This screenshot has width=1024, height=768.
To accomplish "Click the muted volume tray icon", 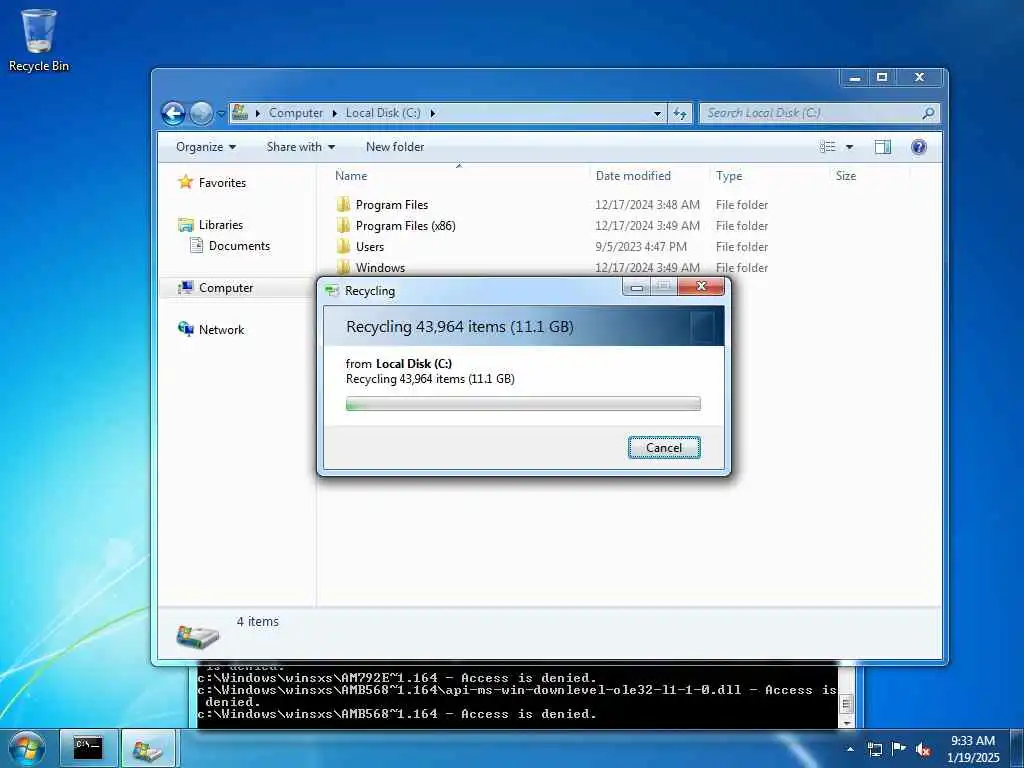I will click(x=923, y=749).
